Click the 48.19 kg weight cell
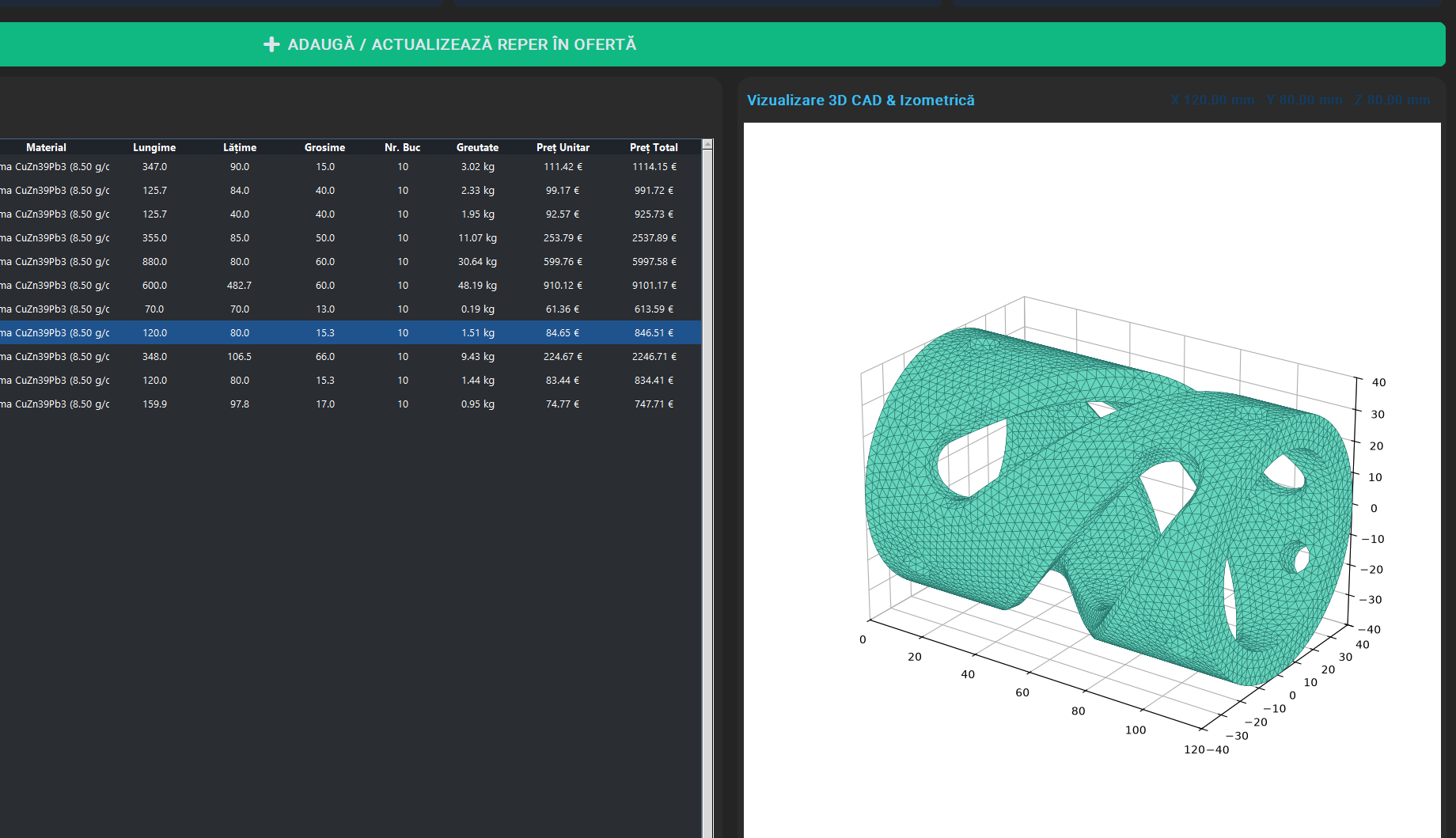The image size is (1456, 838). pos(478,286)
